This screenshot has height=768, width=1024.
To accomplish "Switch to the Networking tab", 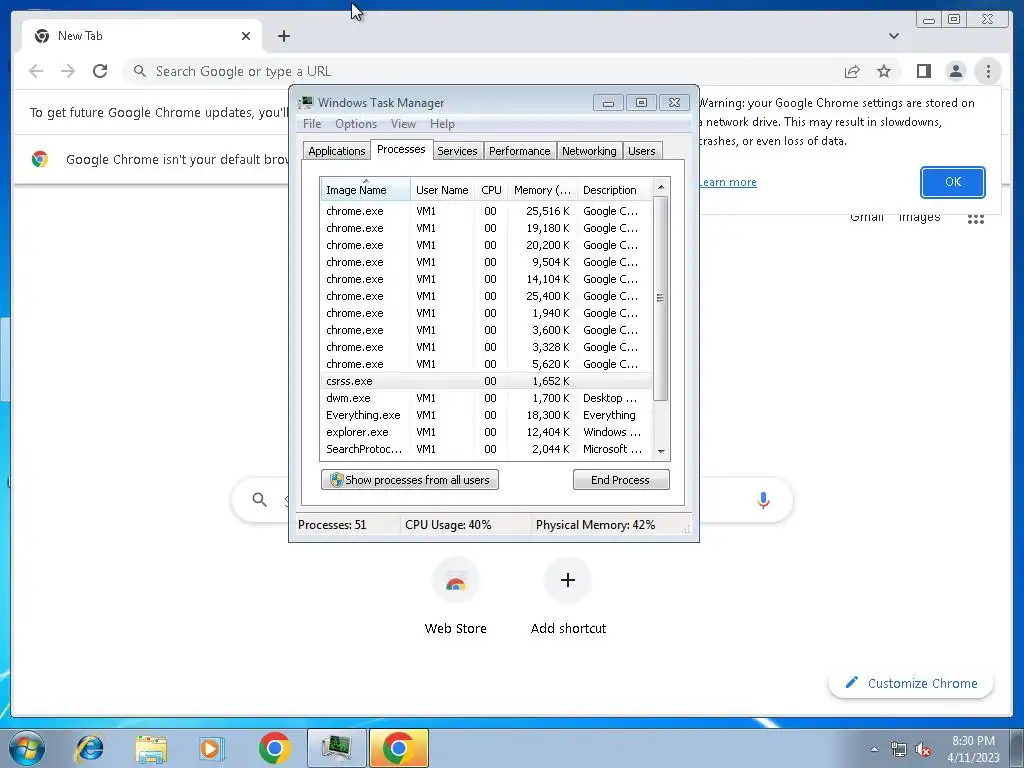I will [x=589, y=151].
